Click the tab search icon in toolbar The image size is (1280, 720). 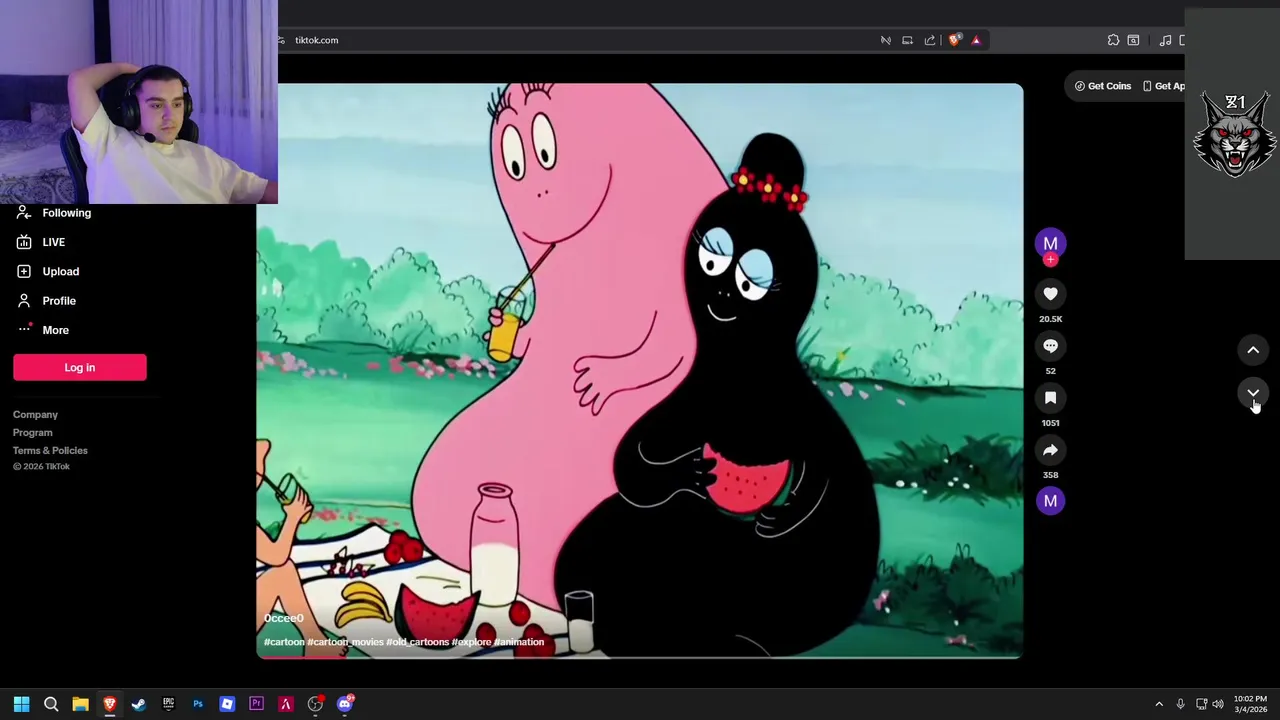(x=1133, y=40)
